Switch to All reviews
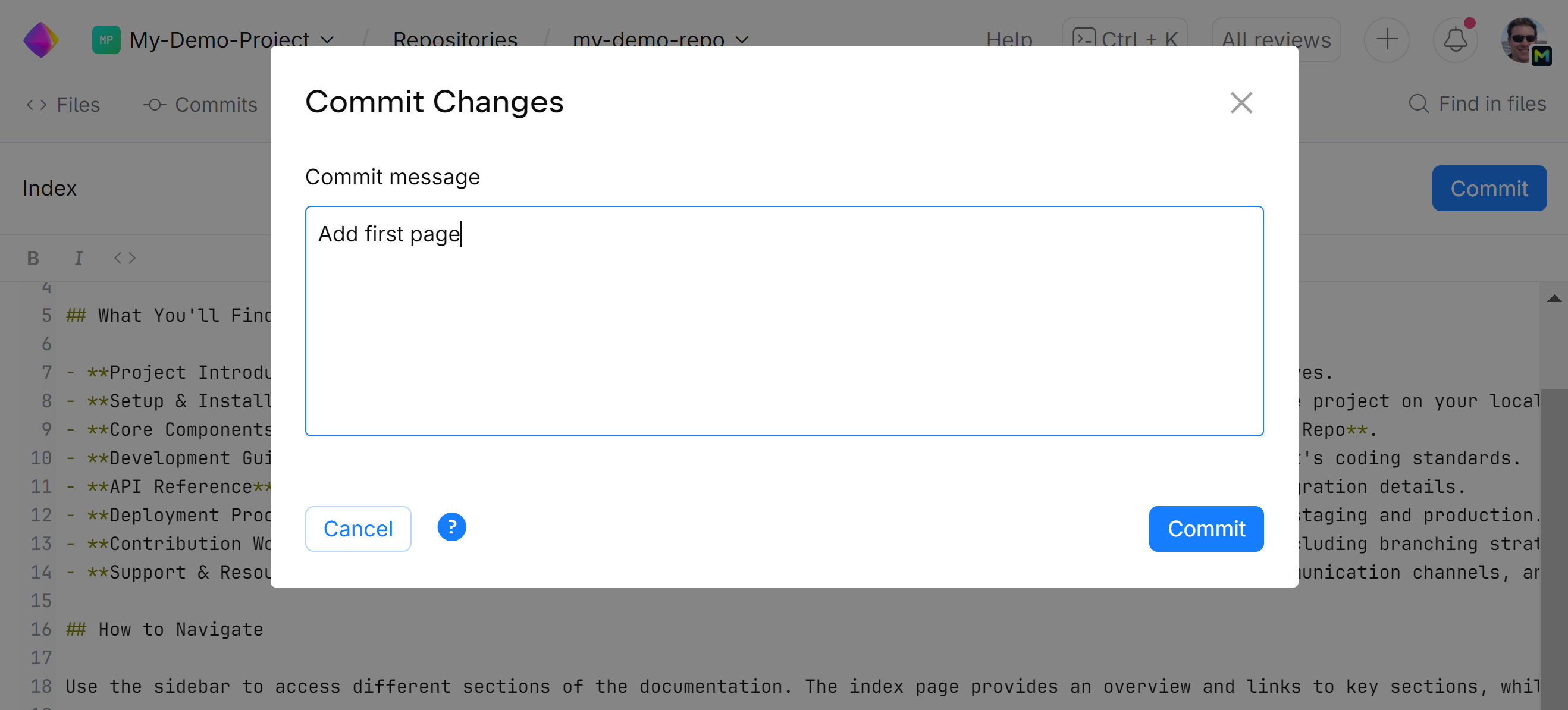 click(1276, 40)
